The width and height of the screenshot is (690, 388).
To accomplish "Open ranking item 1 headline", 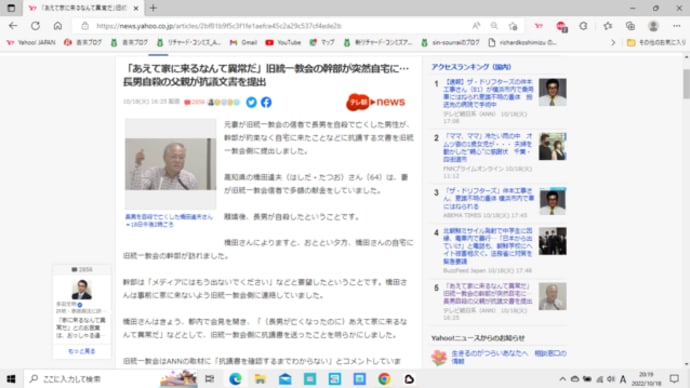I will click(488, 93).
